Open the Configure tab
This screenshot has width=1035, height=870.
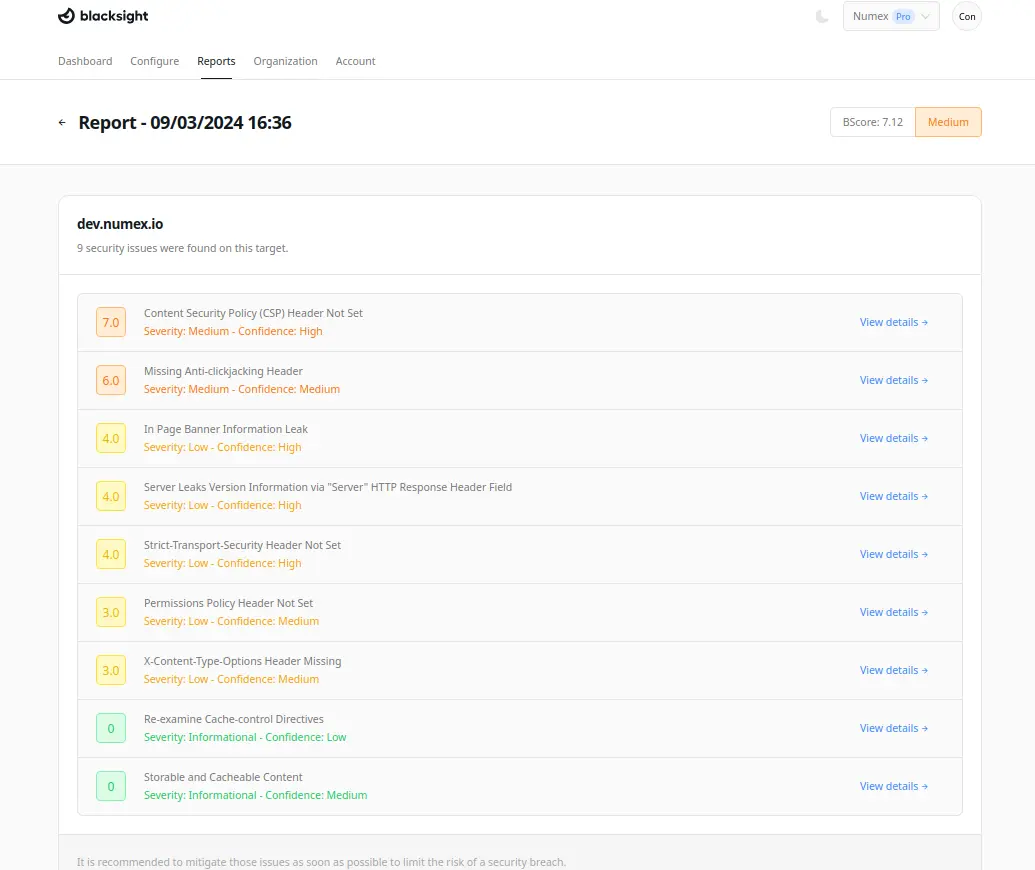pos(154,61)
